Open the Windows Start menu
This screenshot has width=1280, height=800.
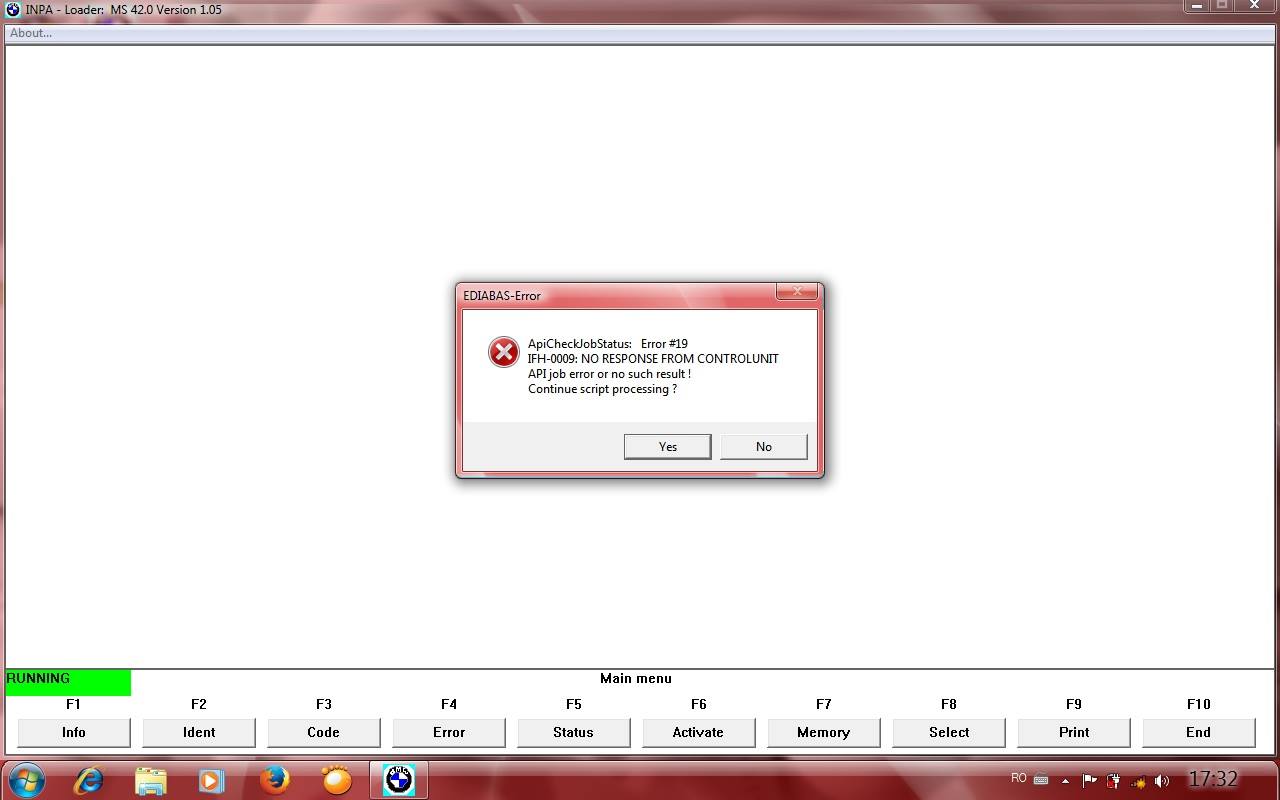pyautogui.click(x=27, y=779)
